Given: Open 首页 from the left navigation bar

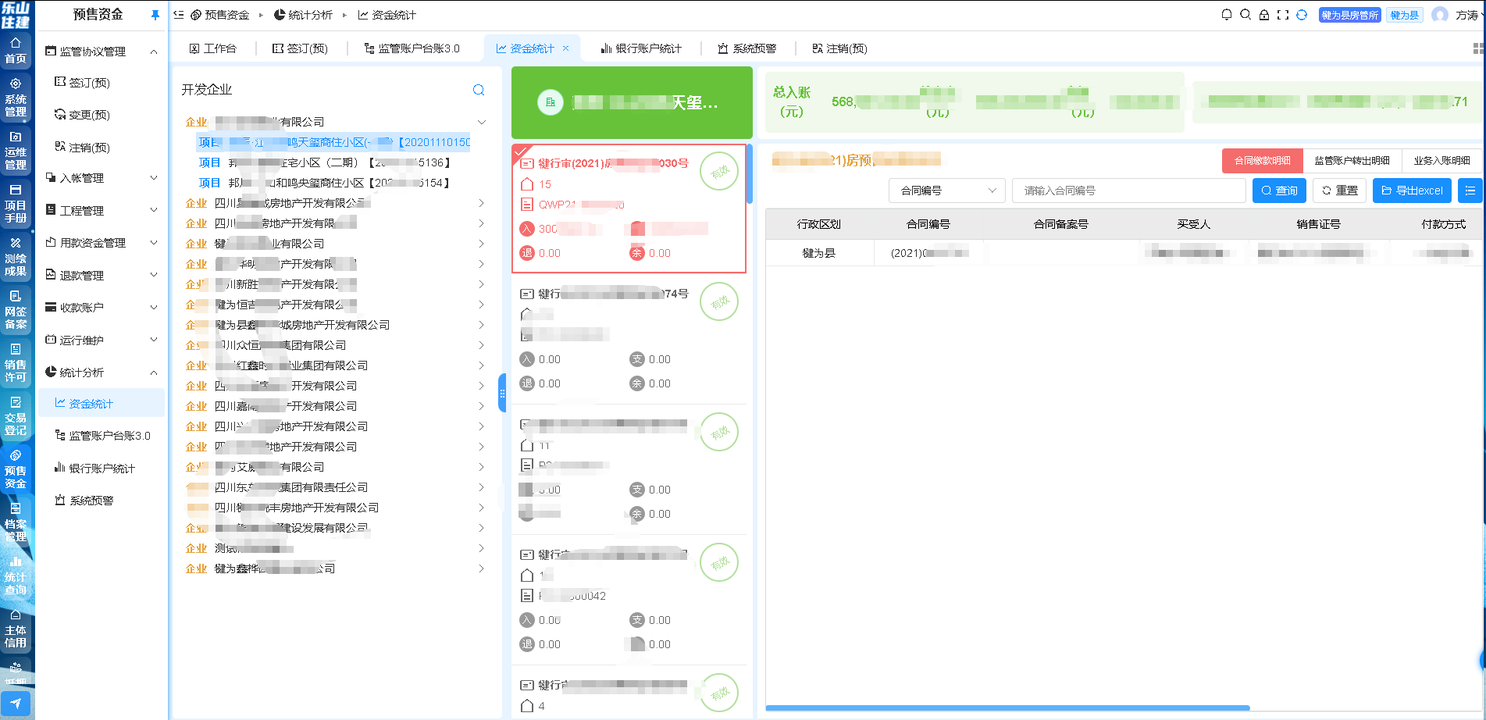Looking at the screenshot, I should (16, 51).
